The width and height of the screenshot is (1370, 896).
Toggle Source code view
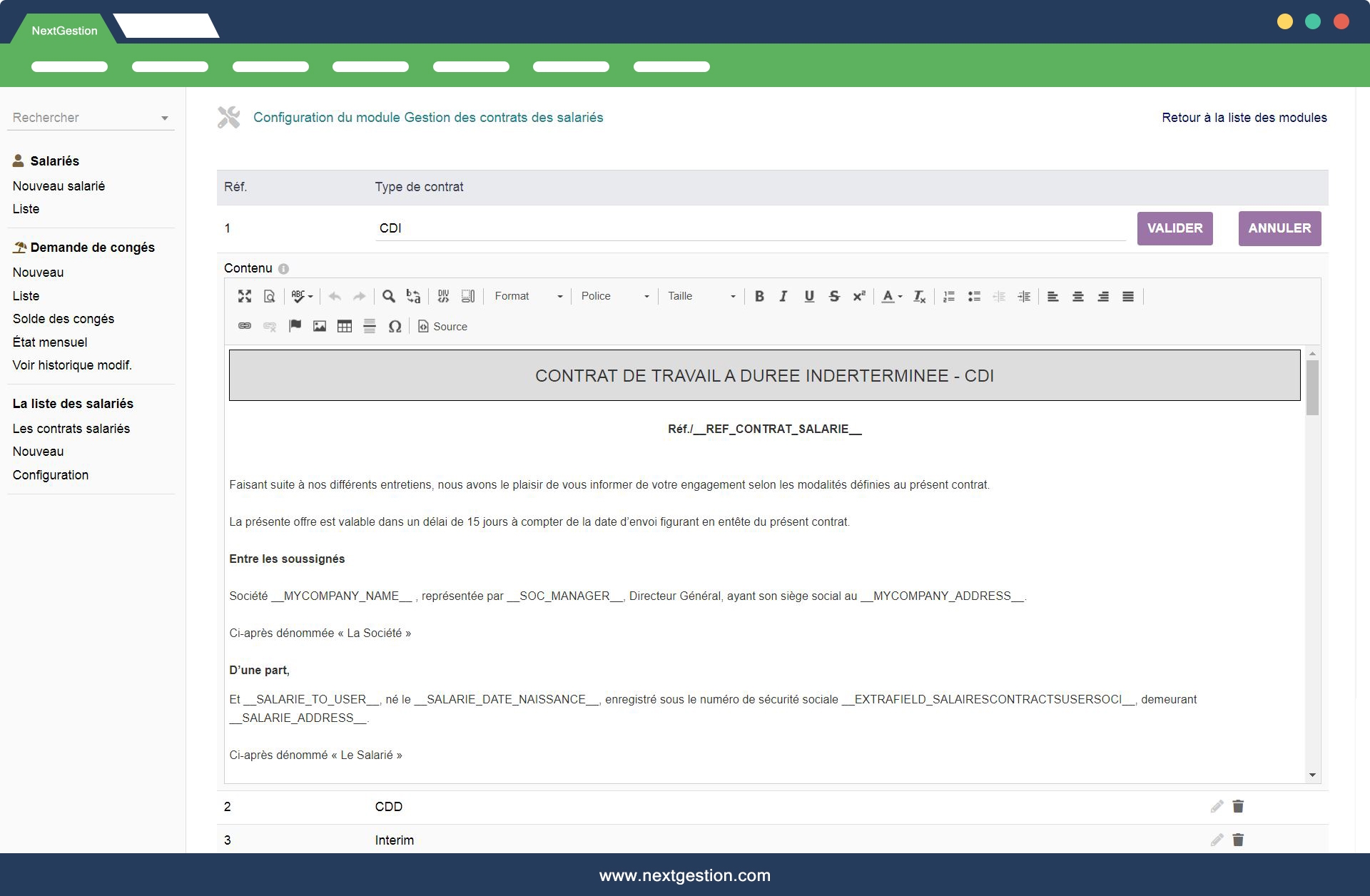coord(442,326)
